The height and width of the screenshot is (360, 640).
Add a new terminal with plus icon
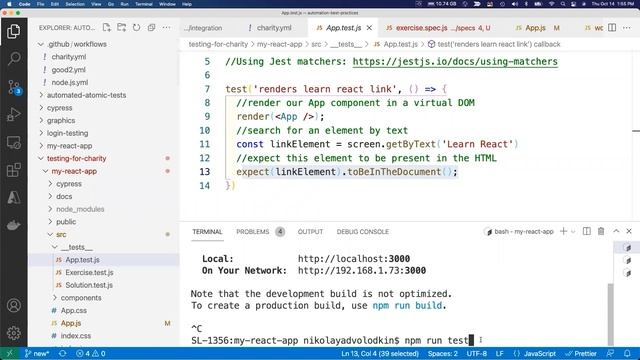pos(564,231)
